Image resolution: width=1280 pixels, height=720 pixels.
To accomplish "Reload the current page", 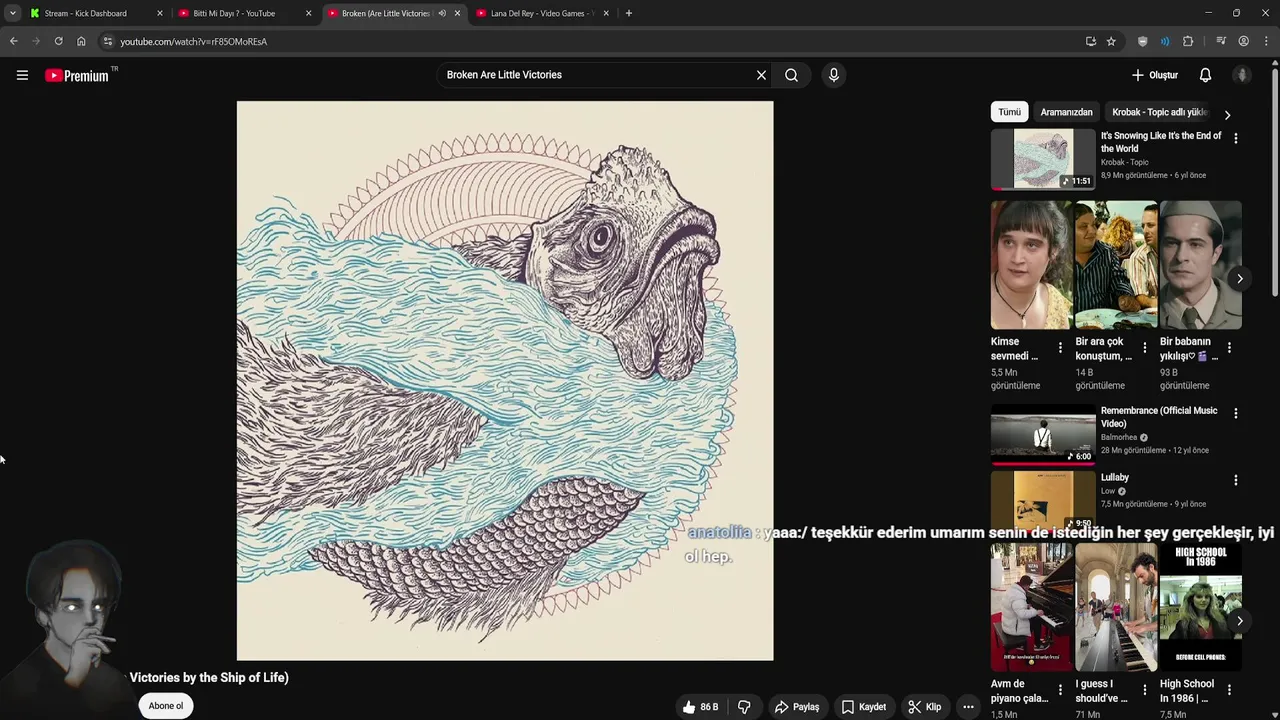I will 58,41.
